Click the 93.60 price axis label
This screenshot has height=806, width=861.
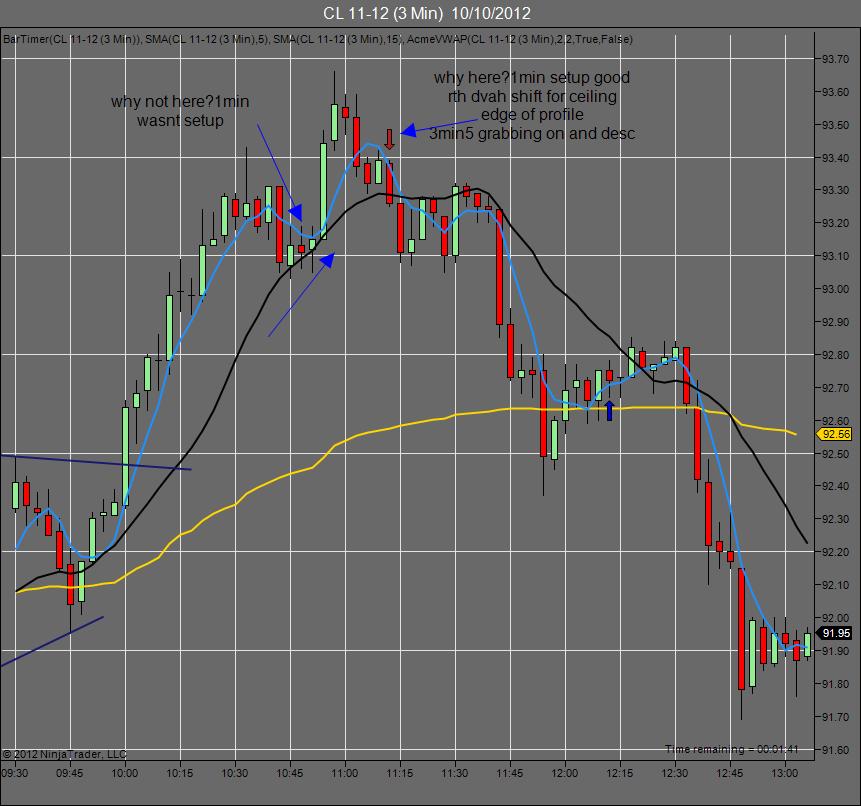tap(835, 92)
